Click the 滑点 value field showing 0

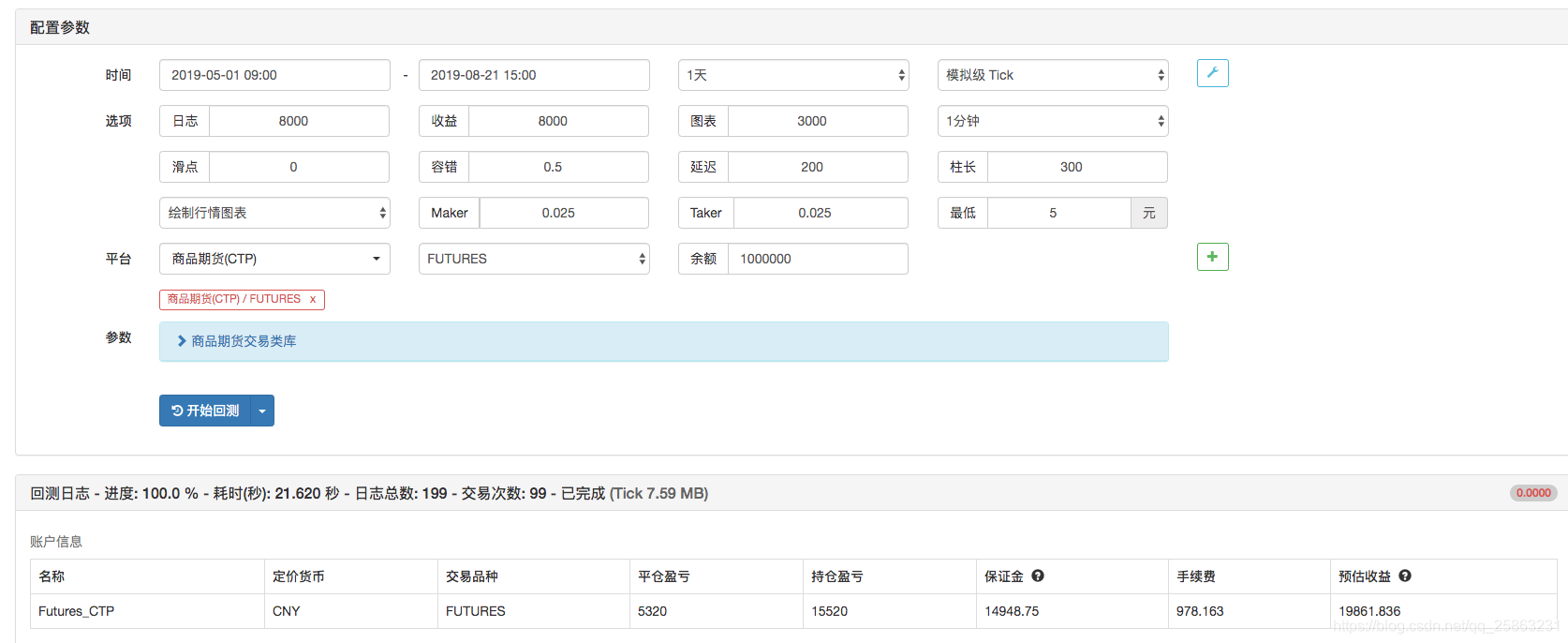299,167
